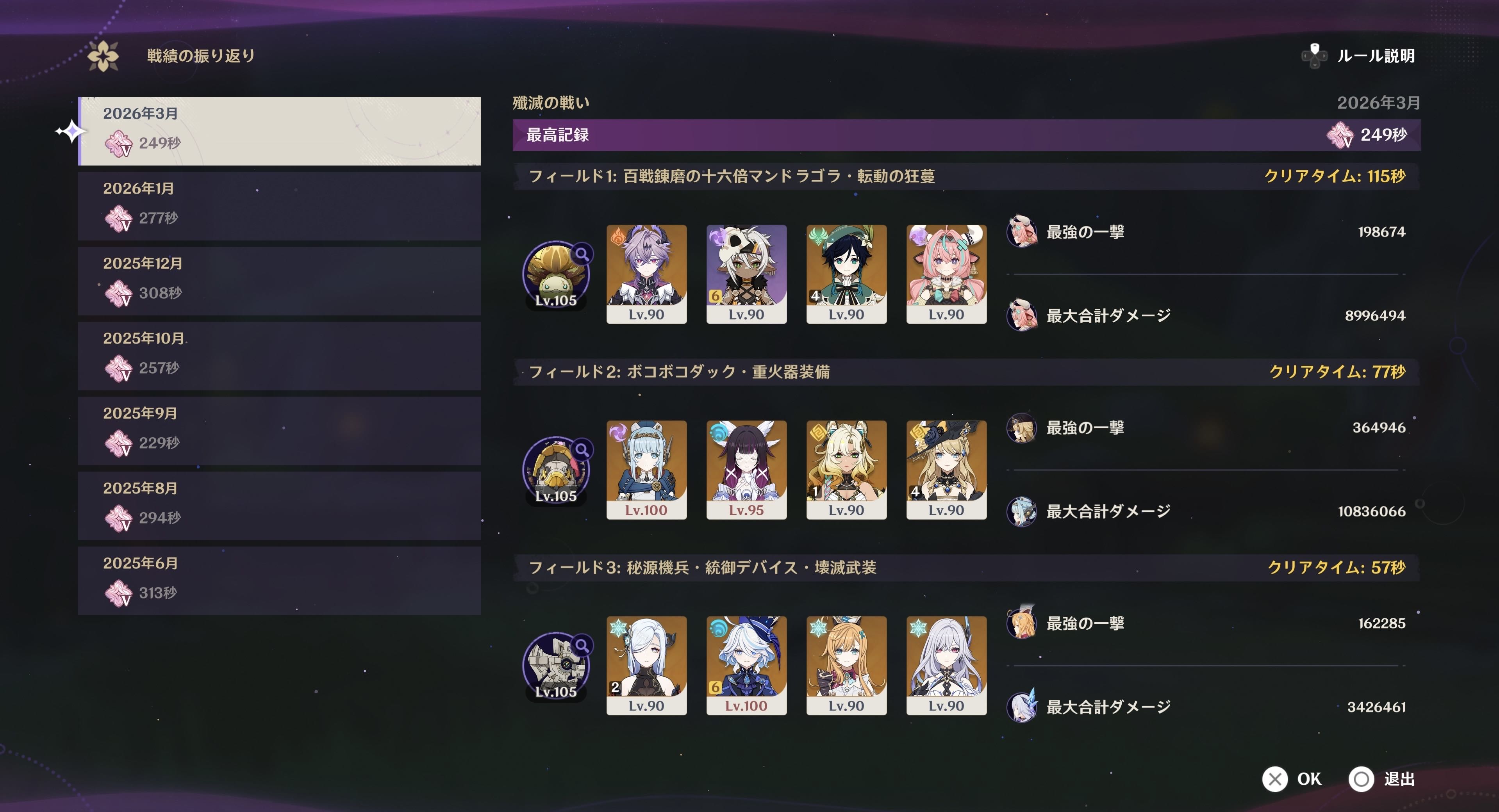Select the 2025年9月 record with 229秒
The width and height of the screenshot is (1499, 812).
[x=279, y=431]
